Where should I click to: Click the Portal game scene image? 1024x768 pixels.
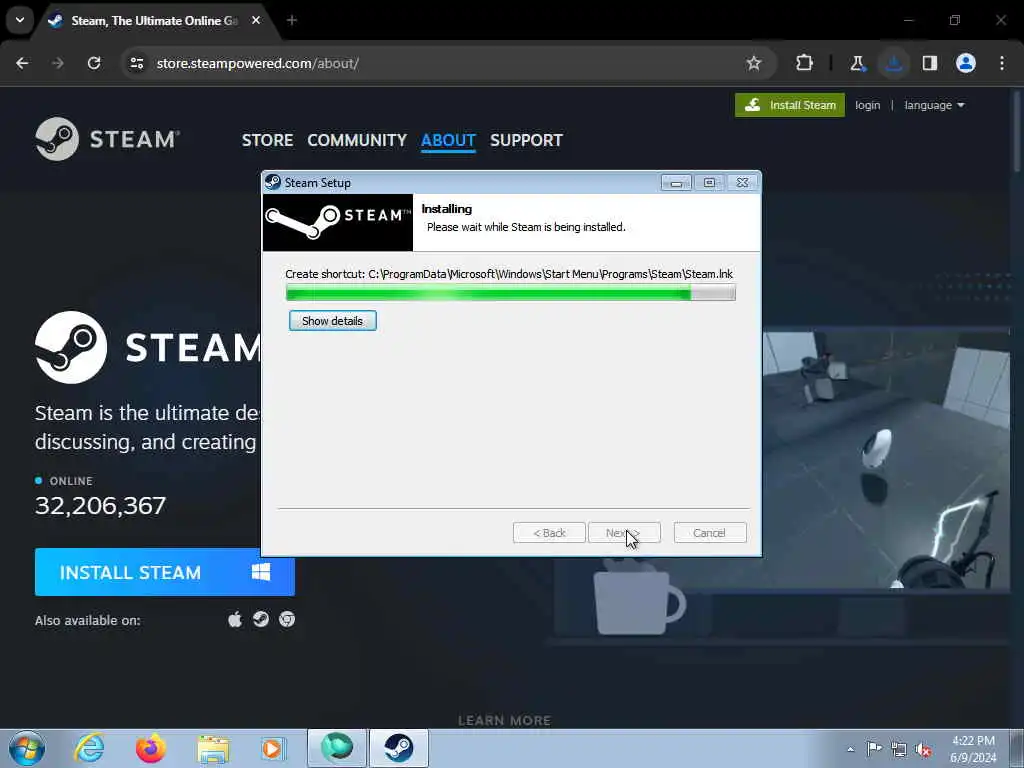click(x=886, y=459)
